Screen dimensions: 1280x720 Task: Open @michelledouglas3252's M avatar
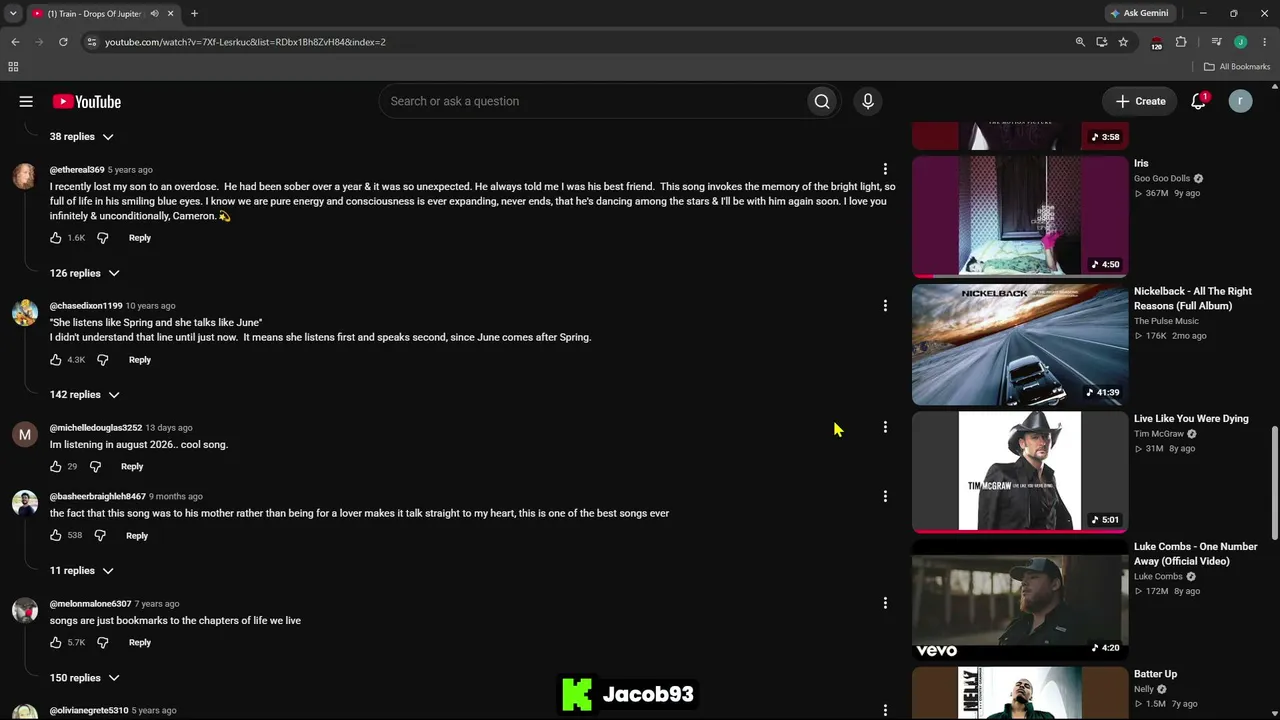[25, 434]
